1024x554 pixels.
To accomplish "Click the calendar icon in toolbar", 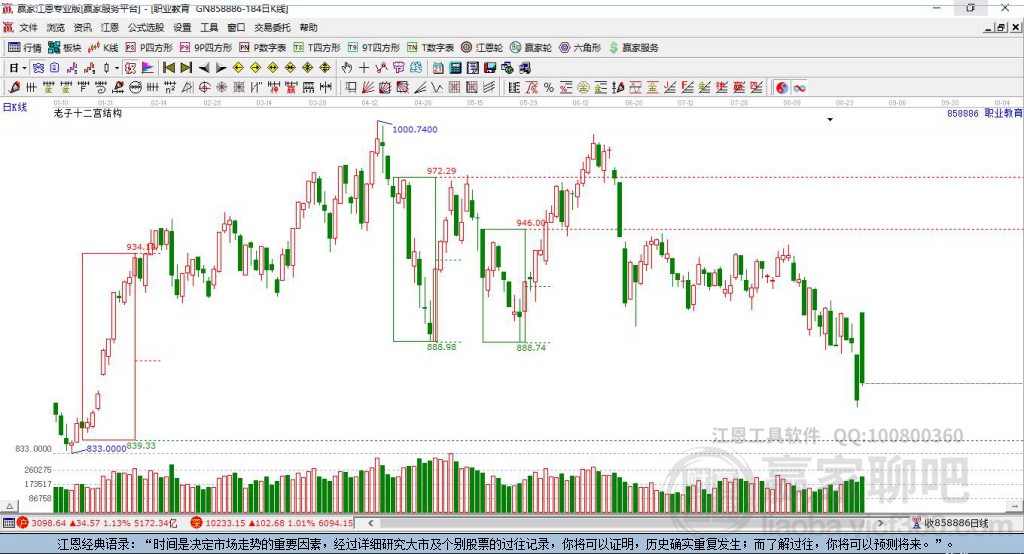I will tap(438, 67).
